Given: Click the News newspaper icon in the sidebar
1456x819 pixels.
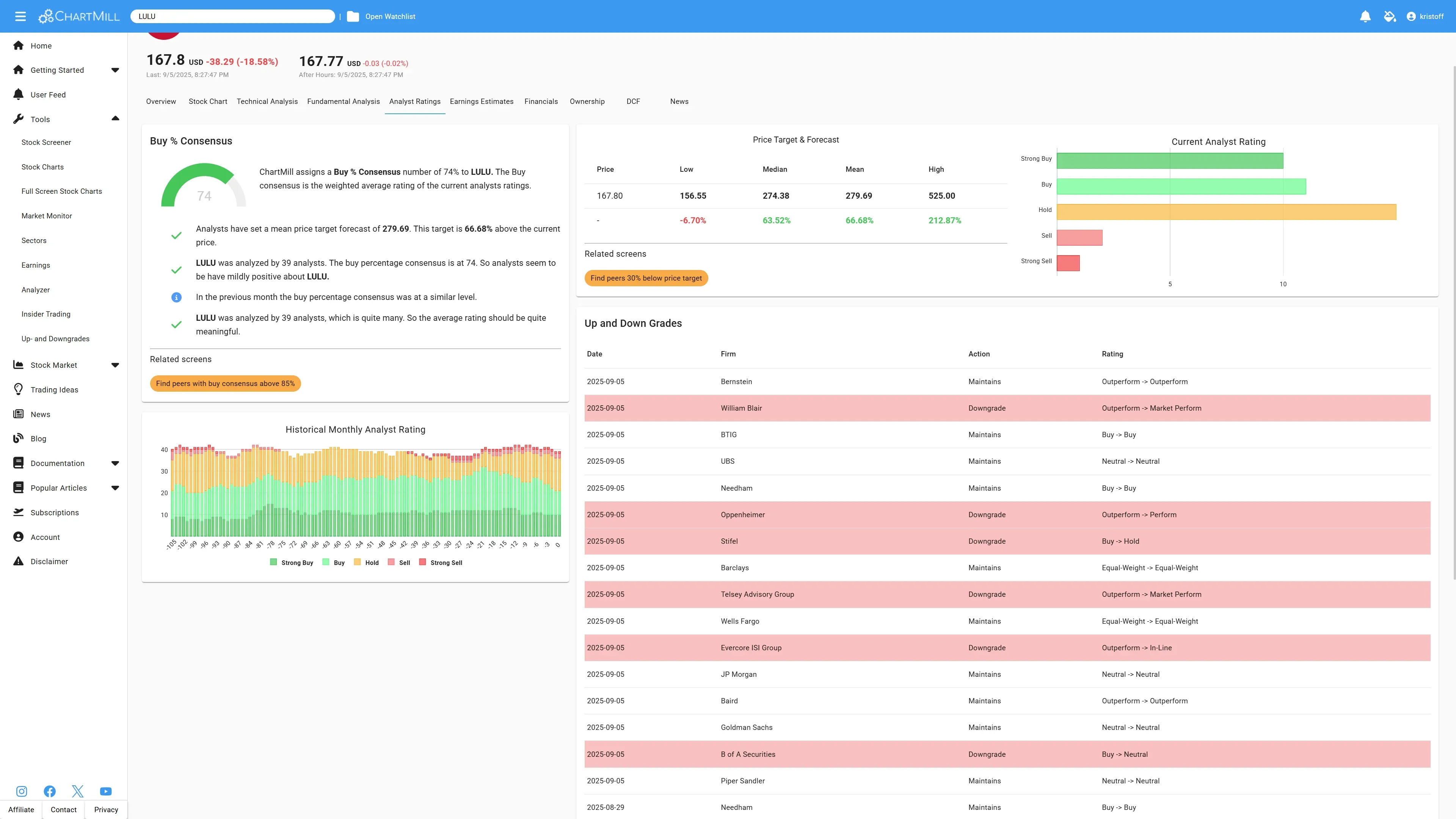Looking at the screenshot, I should [x=19, y=414].
